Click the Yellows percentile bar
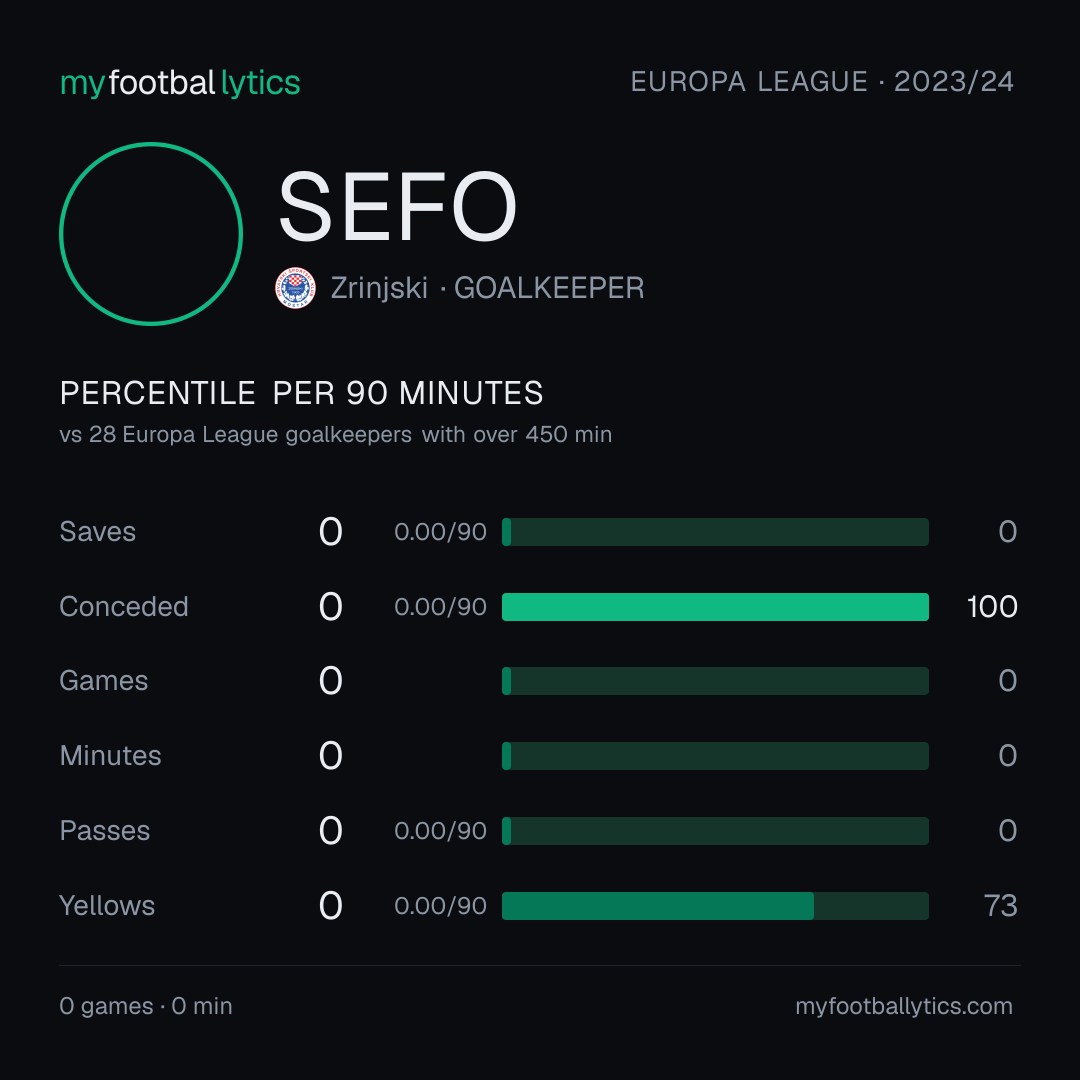This screenshot has height=1080, width=1080. pos(715,906)
